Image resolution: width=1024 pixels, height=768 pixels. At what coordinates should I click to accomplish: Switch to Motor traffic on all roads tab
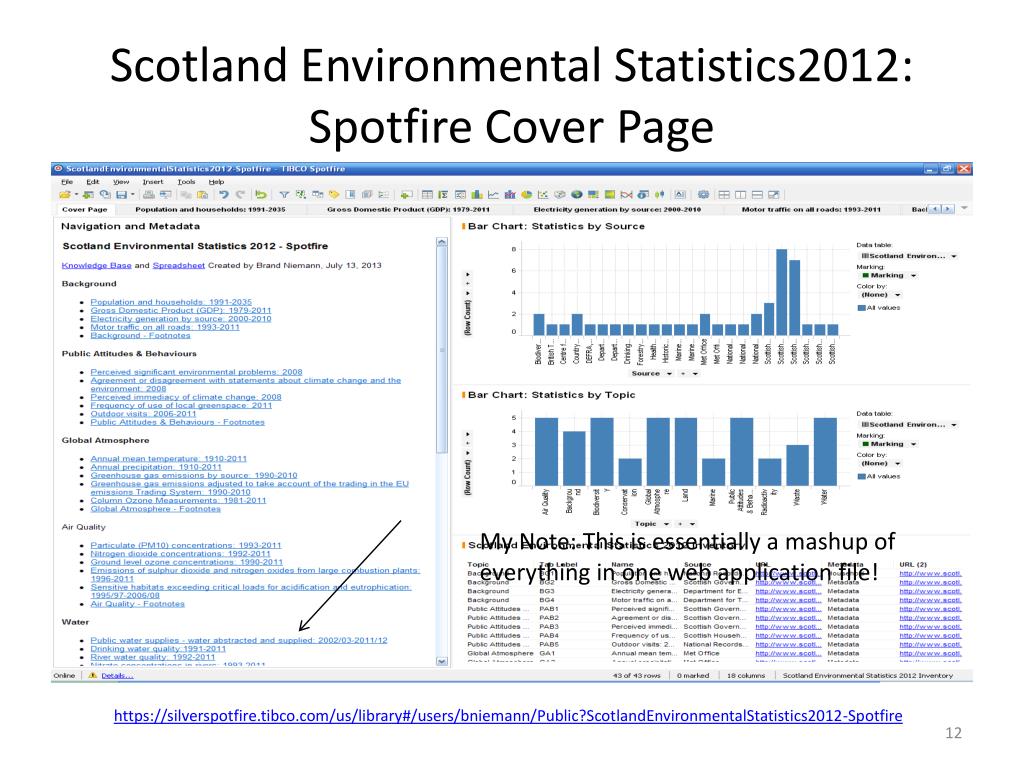click(811, 210)
